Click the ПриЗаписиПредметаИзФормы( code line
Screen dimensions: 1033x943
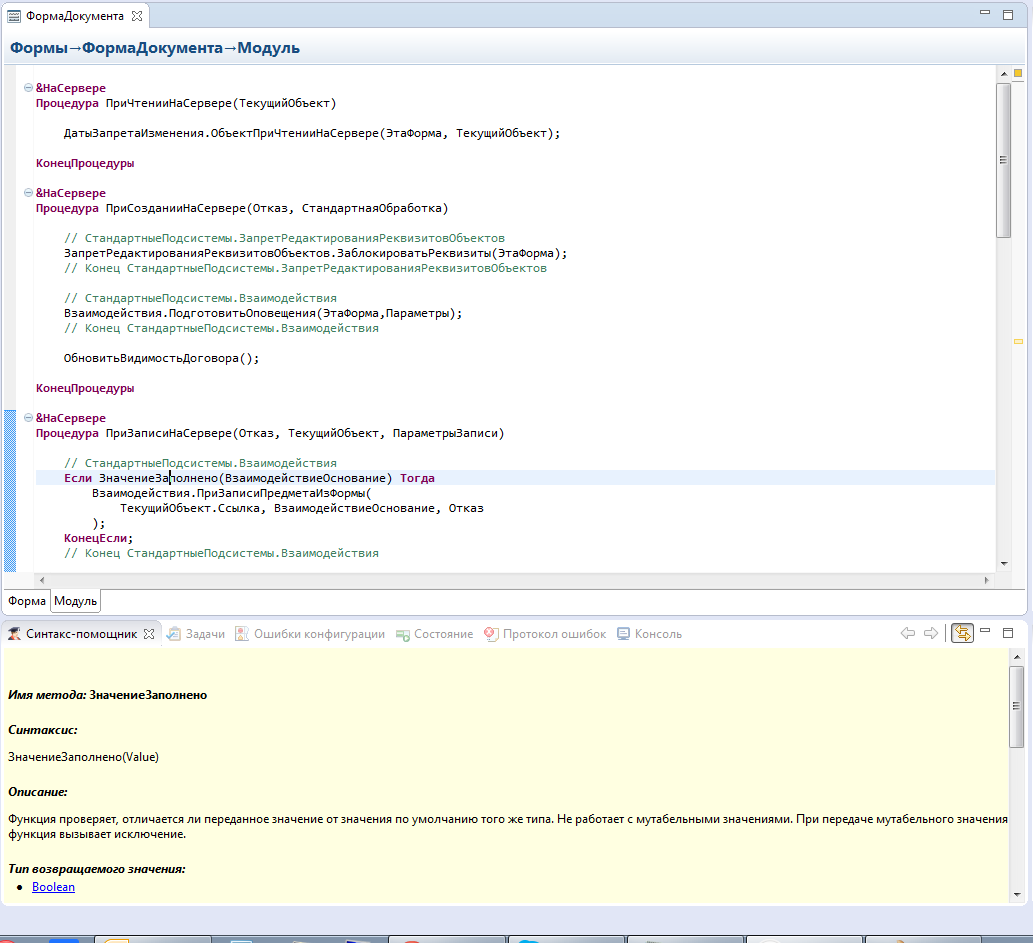pyautogui.click(x=231, y=493)
